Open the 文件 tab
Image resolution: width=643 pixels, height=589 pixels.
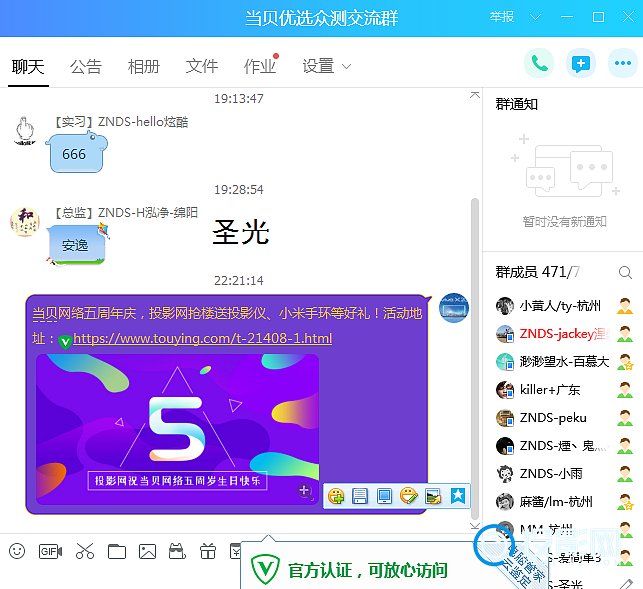point(202,66)
